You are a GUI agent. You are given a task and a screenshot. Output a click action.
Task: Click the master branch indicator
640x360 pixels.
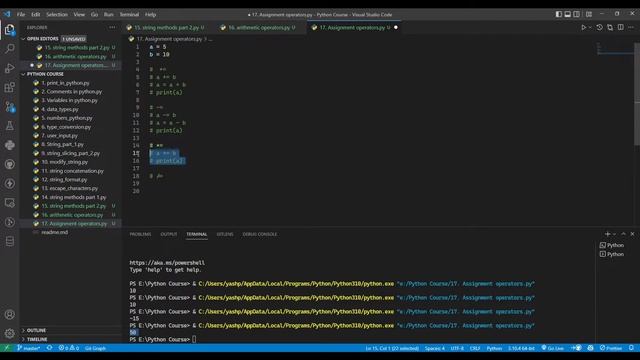[x=29, y=348]
